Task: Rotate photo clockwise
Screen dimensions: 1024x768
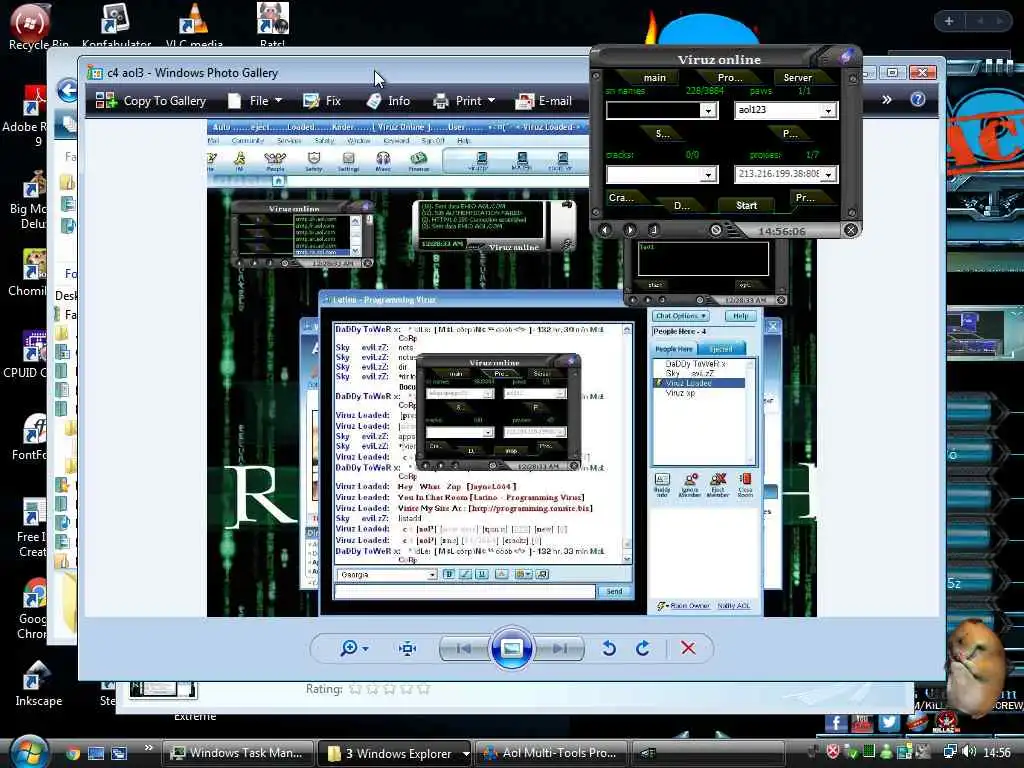Action: point(643,648)
